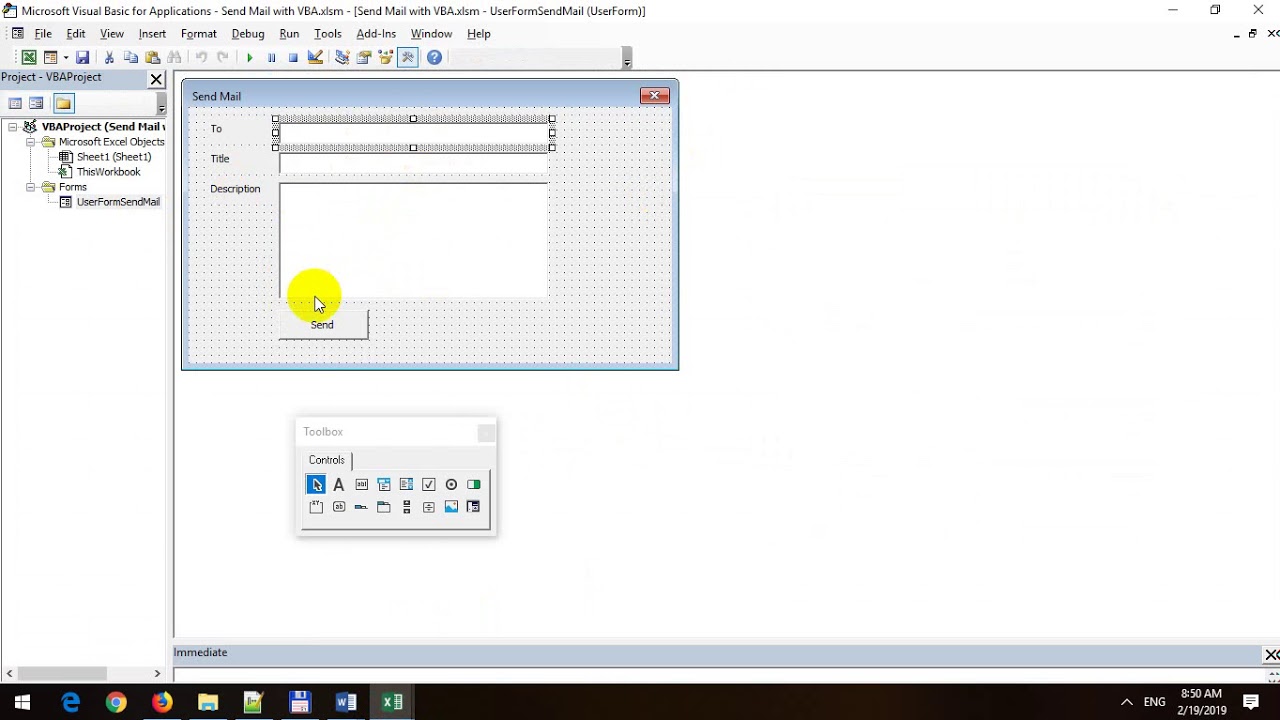Image resolution: width=1280 pixels, height=720 pixels.
Task: Select the Frame tool in Toolbox
Action: (316, 507)
